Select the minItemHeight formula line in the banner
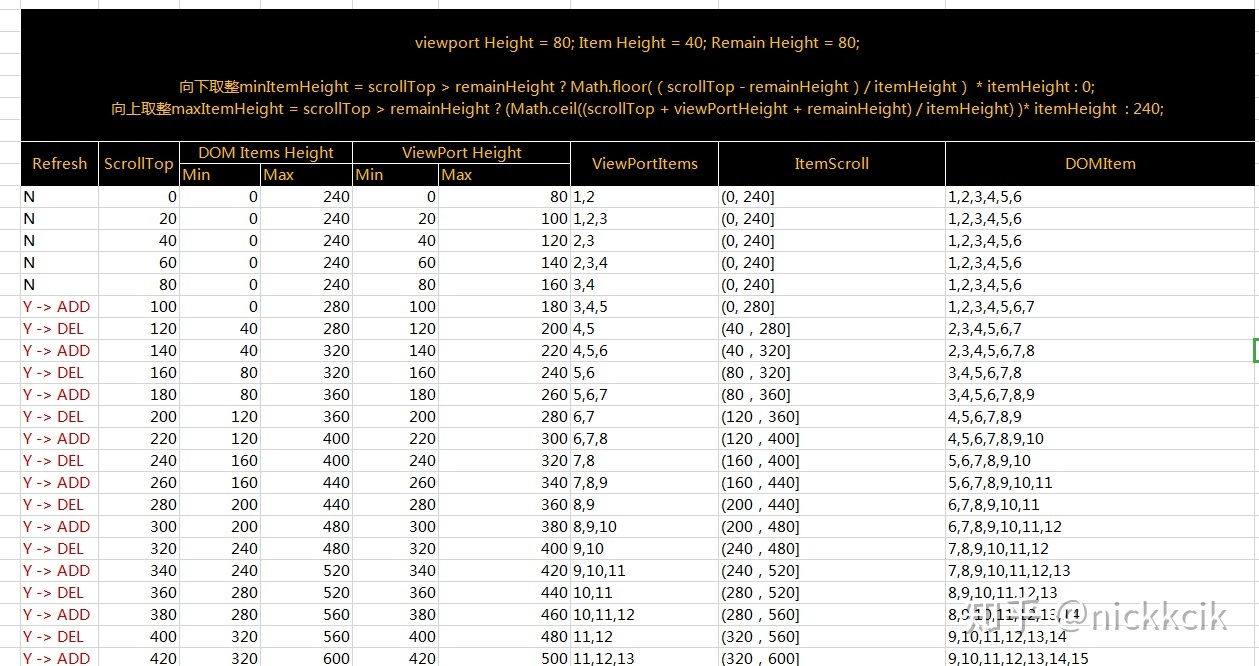Viewport: 1259px width, 666px height. (x=637, y=87)
